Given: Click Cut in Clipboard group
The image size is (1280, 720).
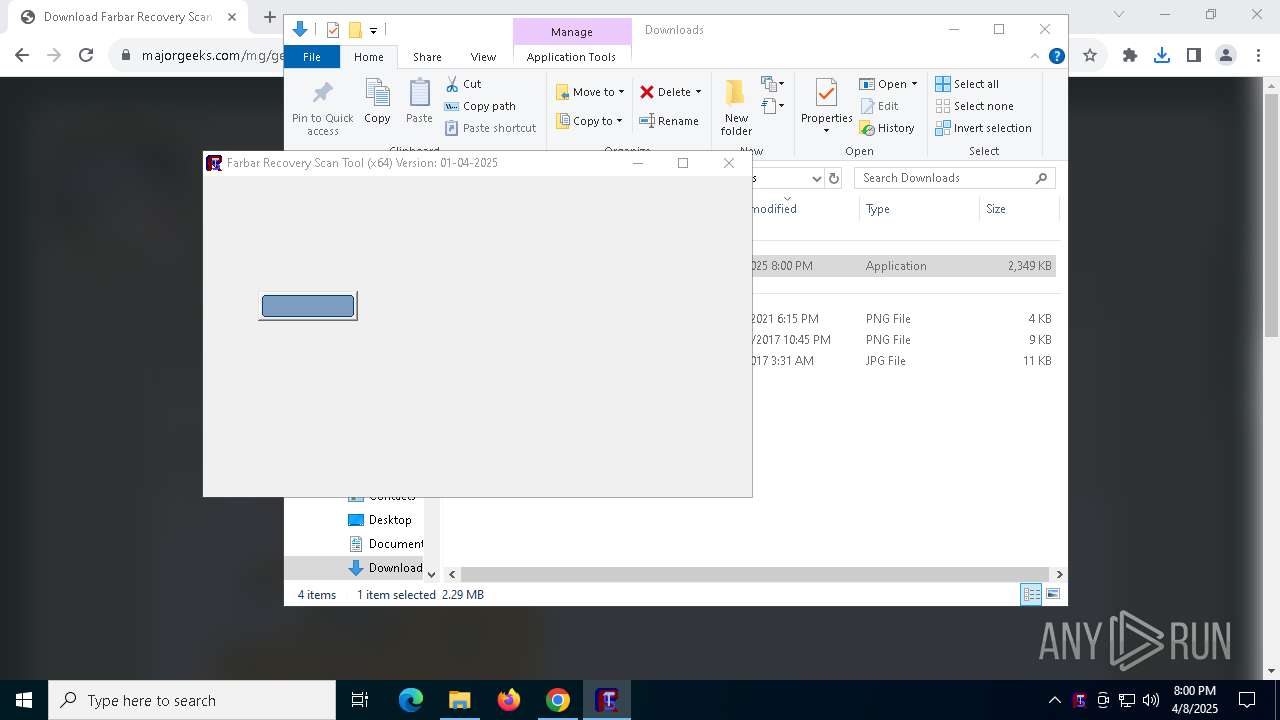Looking at the screenshot, I should pyautogui.click(x=463, y=84).
